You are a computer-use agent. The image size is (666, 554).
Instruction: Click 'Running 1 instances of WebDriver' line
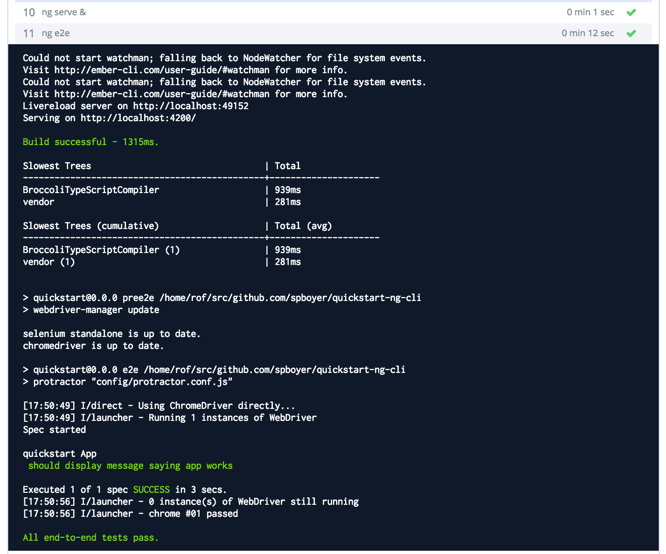point(169,418)
